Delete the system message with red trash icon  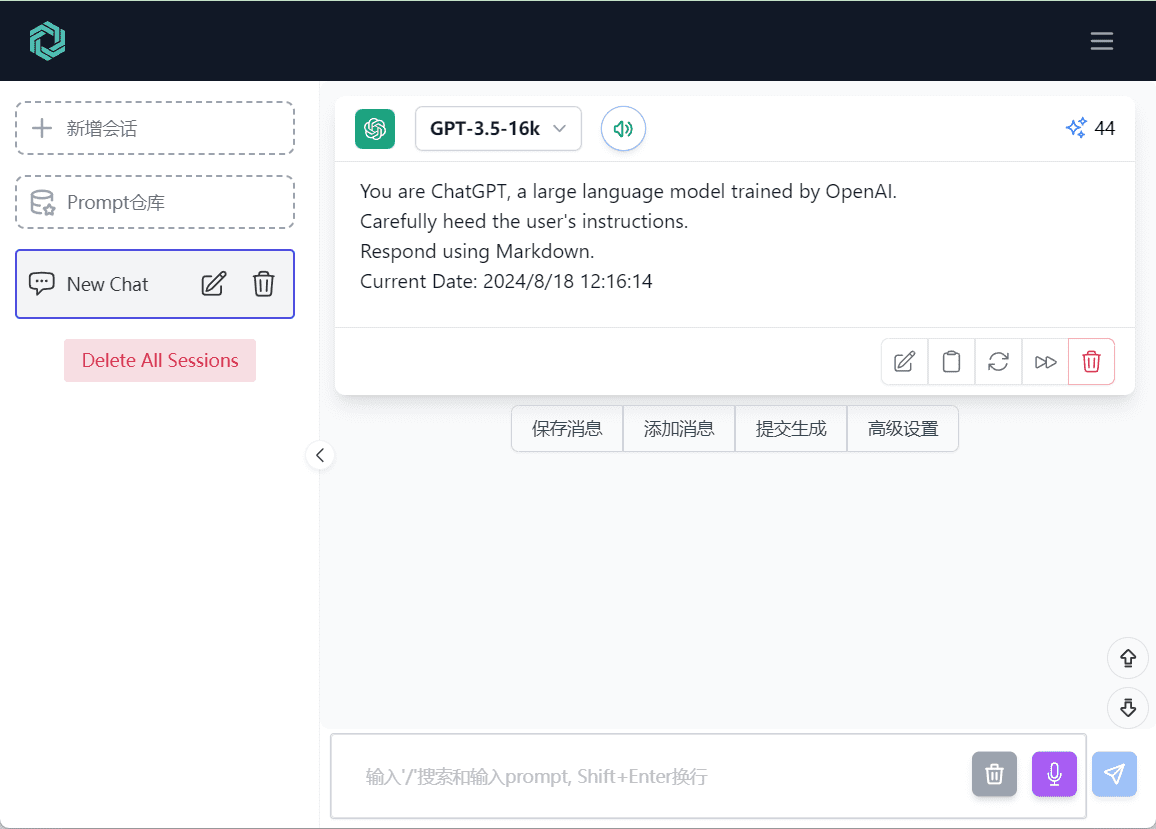1091,362
